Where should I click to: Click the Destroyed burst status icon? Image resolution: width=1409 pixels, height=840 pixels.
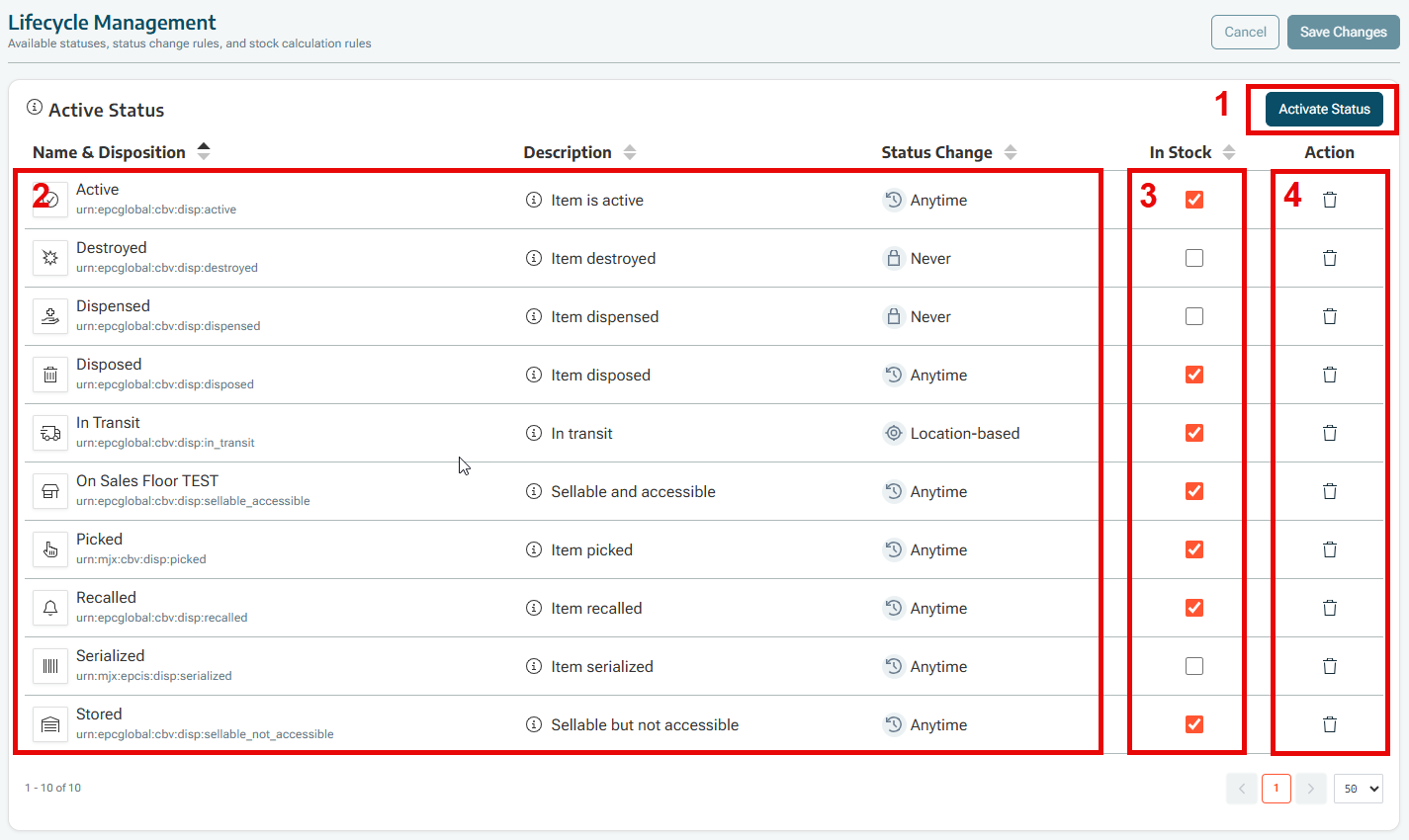click(50, 258)
